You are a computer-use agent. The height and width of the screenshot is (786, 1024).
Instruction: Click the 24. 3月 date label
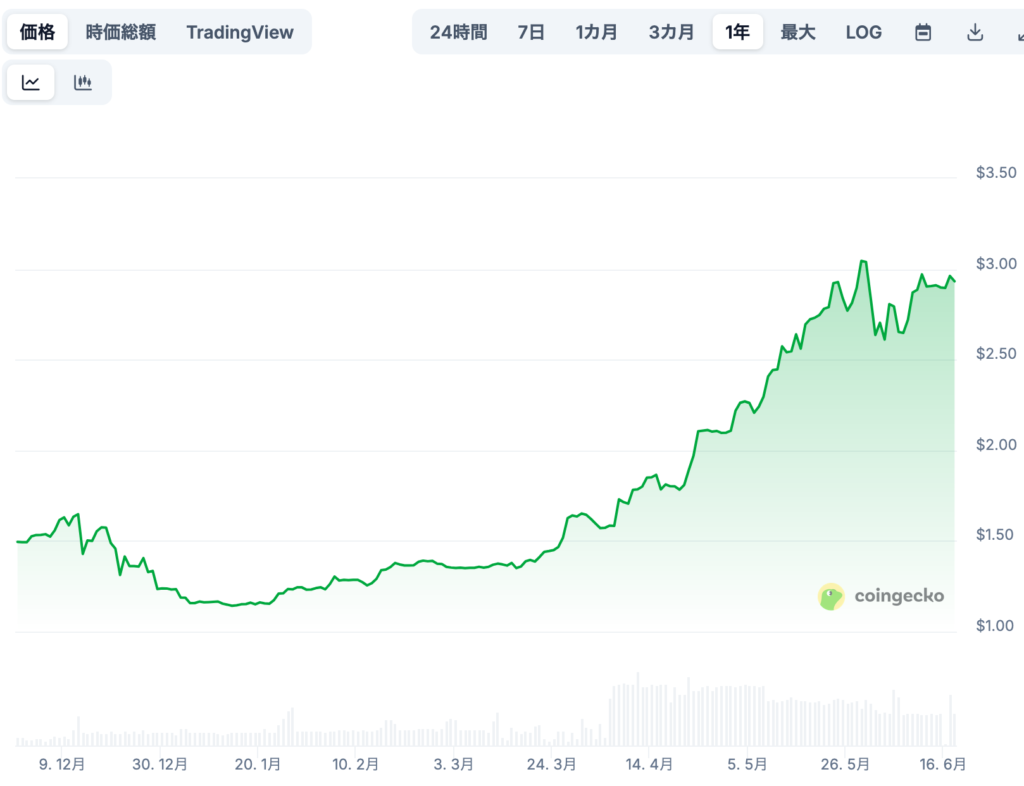click(551, 764)
